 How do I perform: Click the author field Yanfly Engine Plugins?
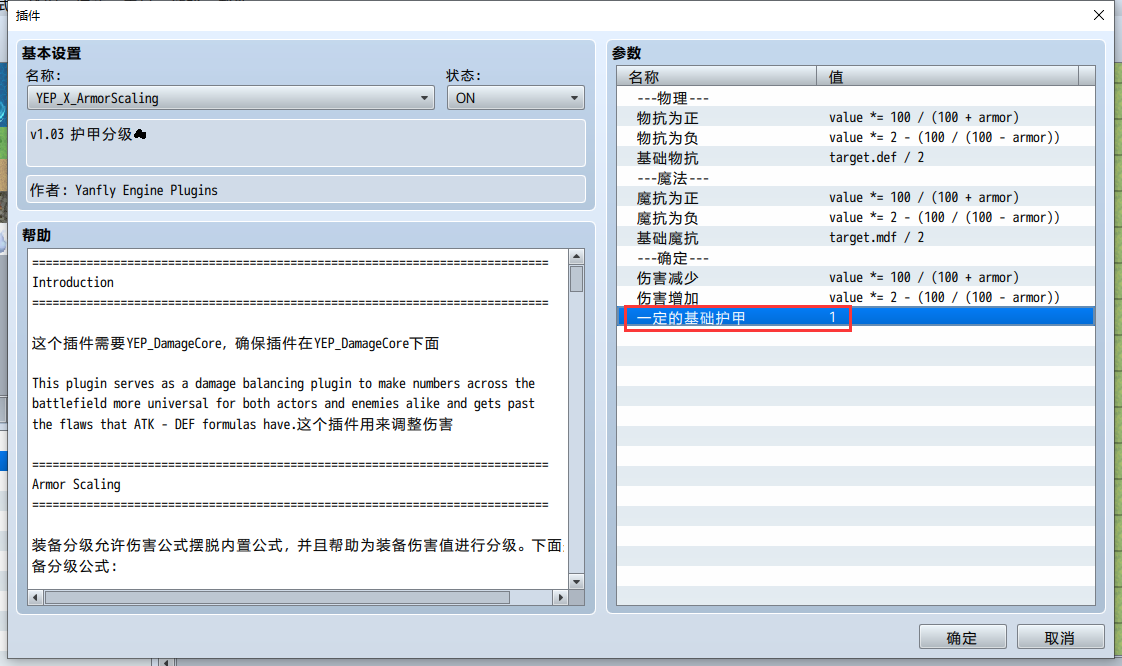coord(306,190)
